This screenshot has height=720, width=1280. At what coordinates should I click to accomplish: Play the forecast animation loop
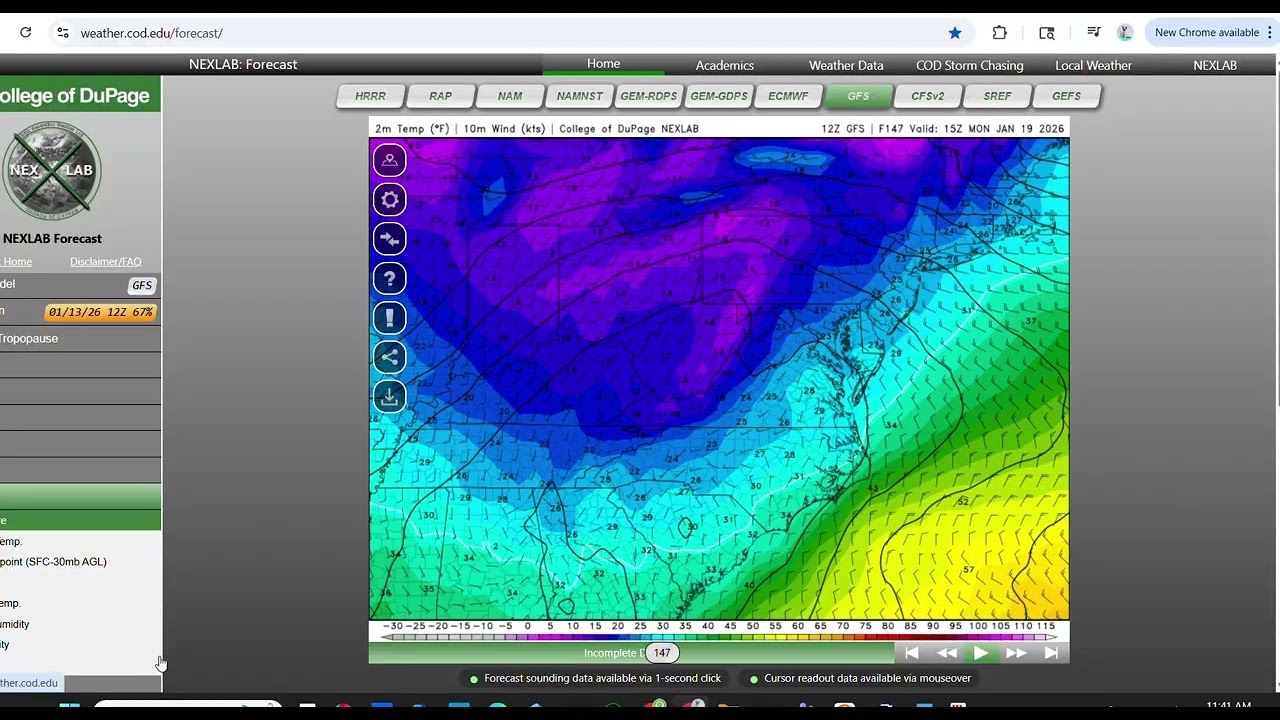[x=981, y=653]
